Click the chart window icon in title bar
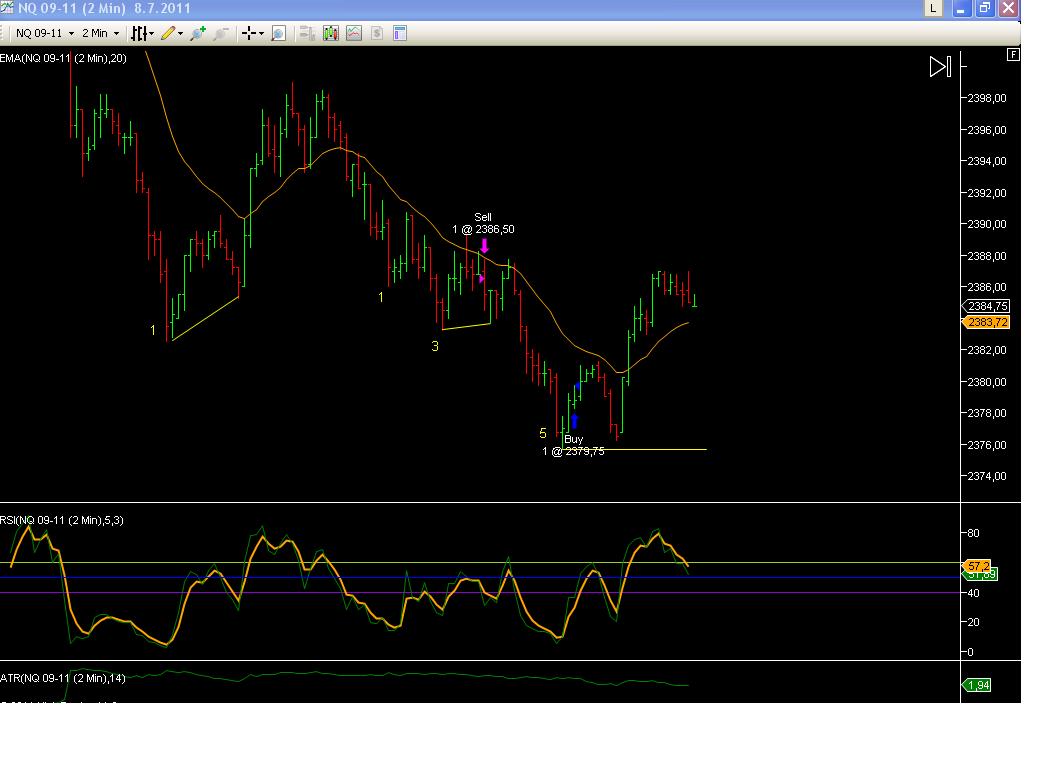 coord(7,7)
